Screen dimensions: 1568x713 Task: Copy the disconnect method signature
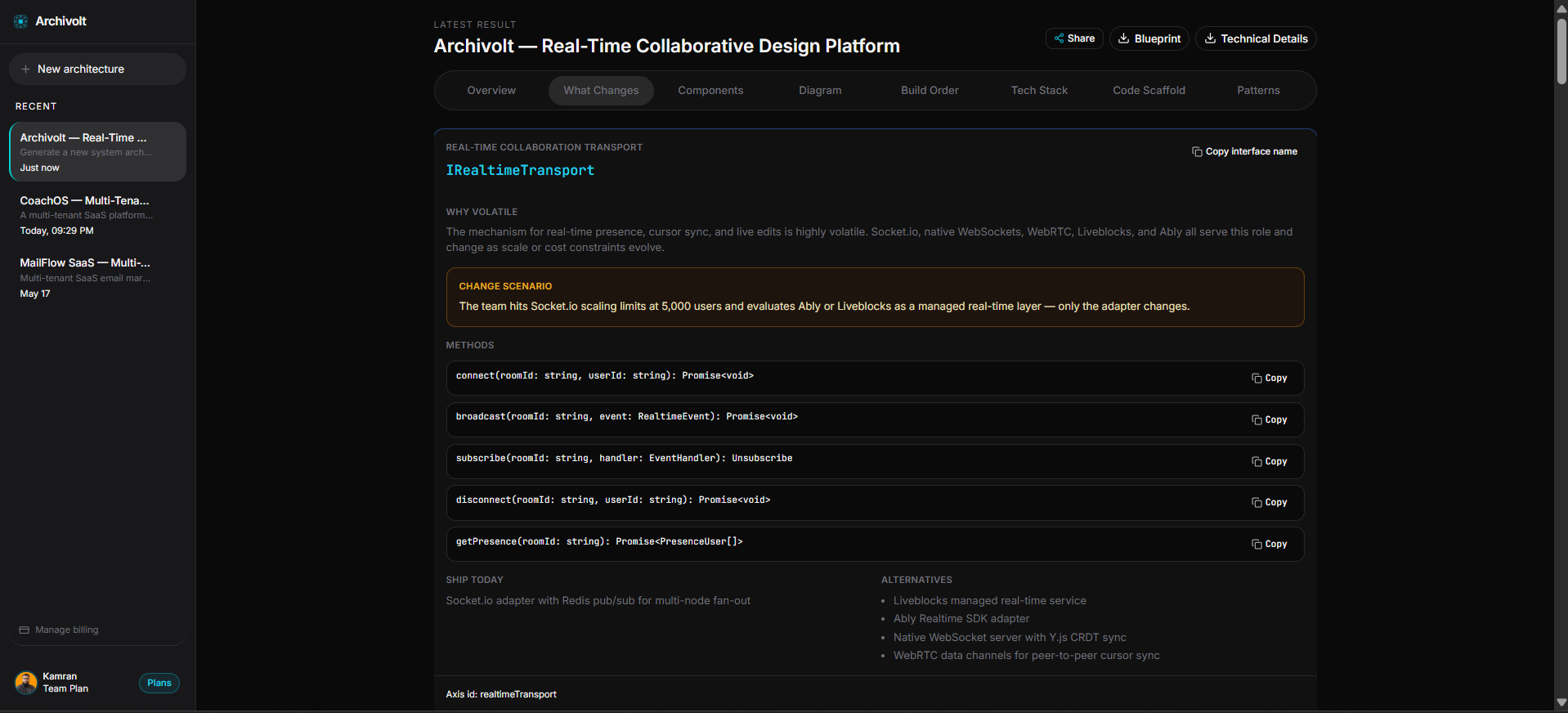click(1269, 503)
